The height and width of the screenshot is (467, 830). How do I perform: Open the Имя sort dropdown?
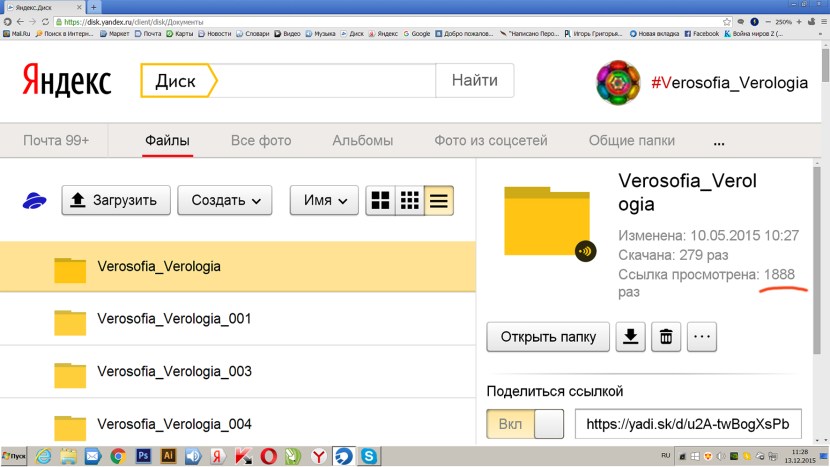[324, 201]
